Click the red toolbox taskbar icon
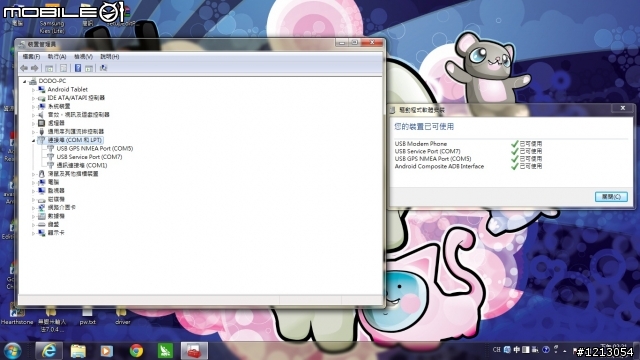Image resolution: width=640 pixels, height=360 pixels. [x=194, y=351]
